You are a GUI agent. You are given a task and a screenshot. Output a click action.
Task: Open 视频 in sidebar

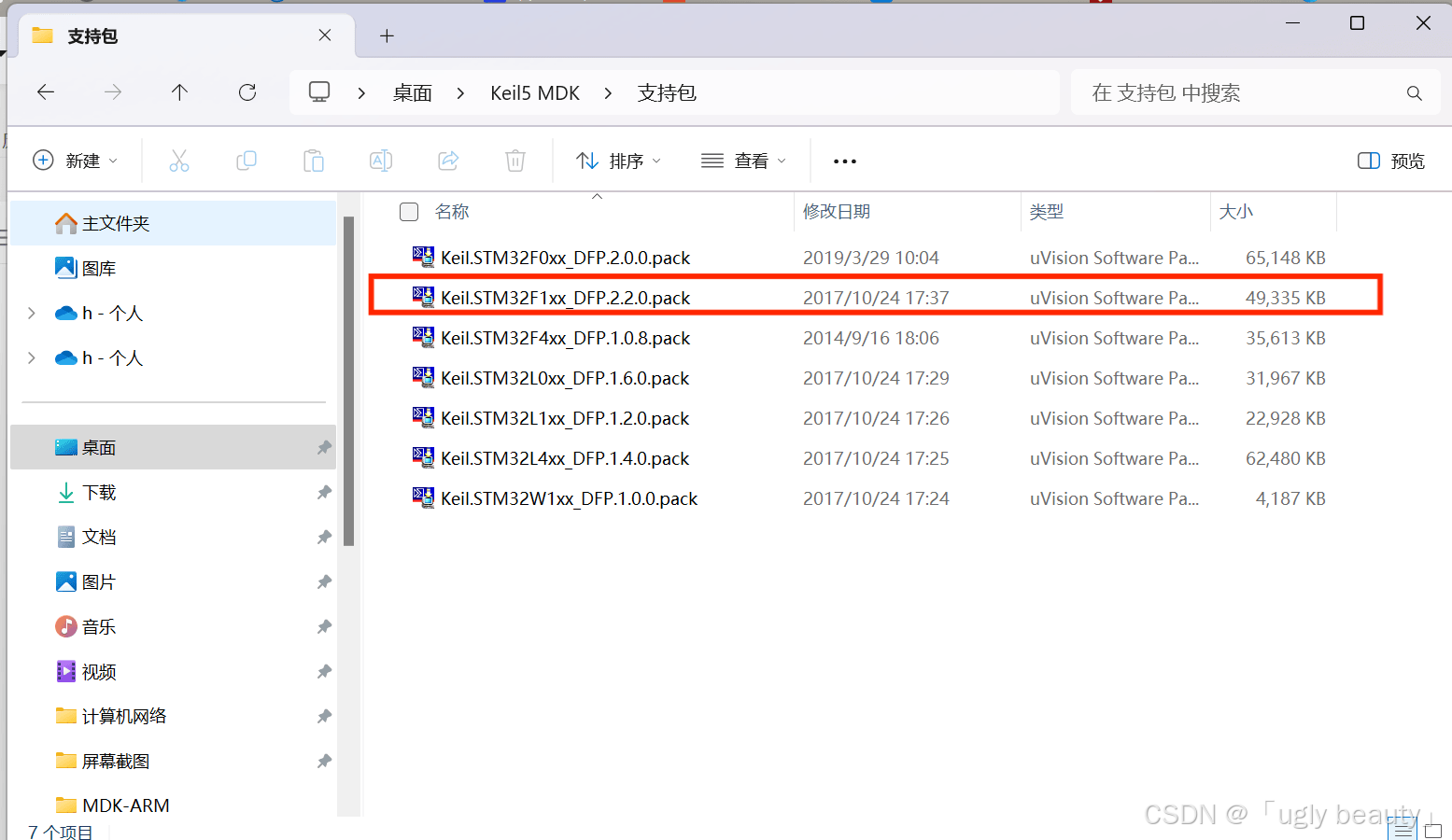click(173, 671)
